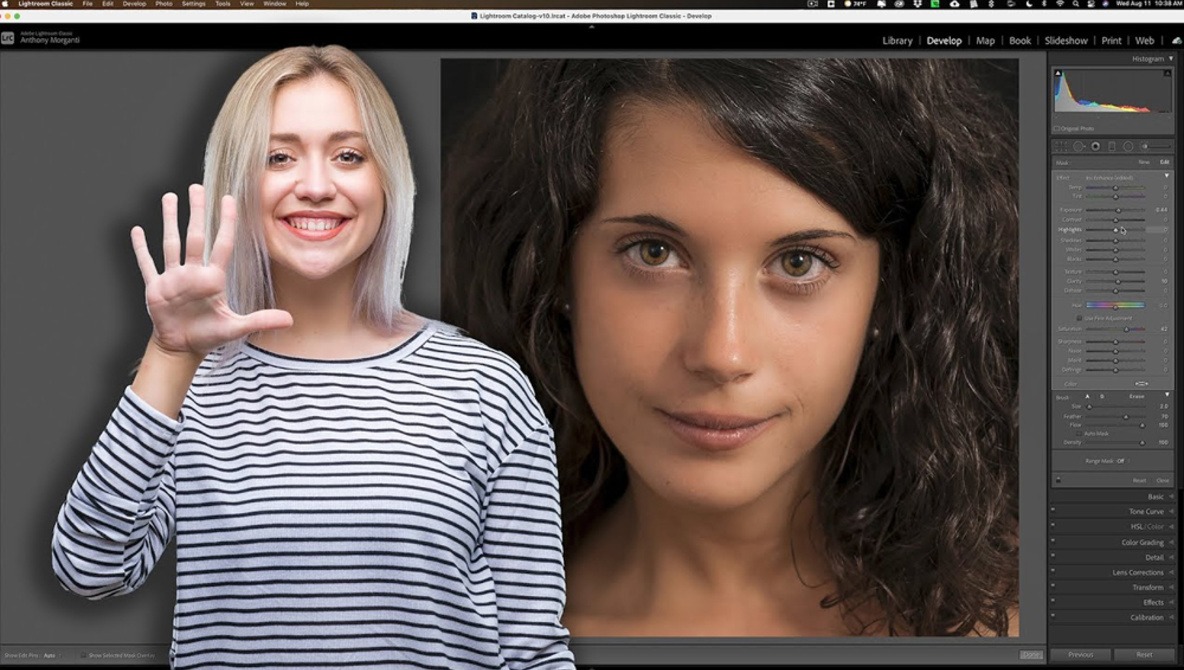Open the brush Color swatch
Screen dimensions: 1184x670
point(1141,384)
